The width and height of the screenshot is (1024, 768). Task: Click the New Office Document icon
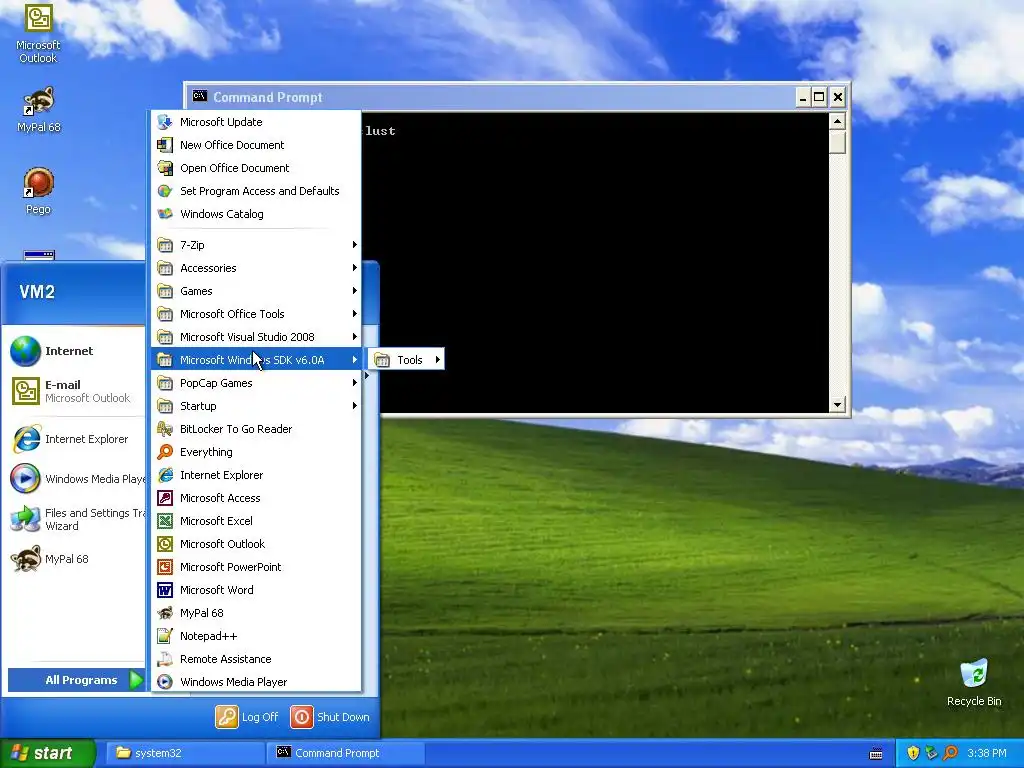coord(165,145)
